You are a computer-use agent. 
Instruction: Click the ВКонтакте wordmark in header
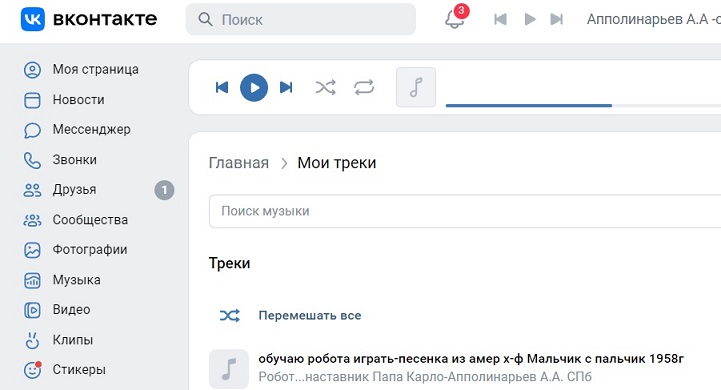click(x=105, y=19)
